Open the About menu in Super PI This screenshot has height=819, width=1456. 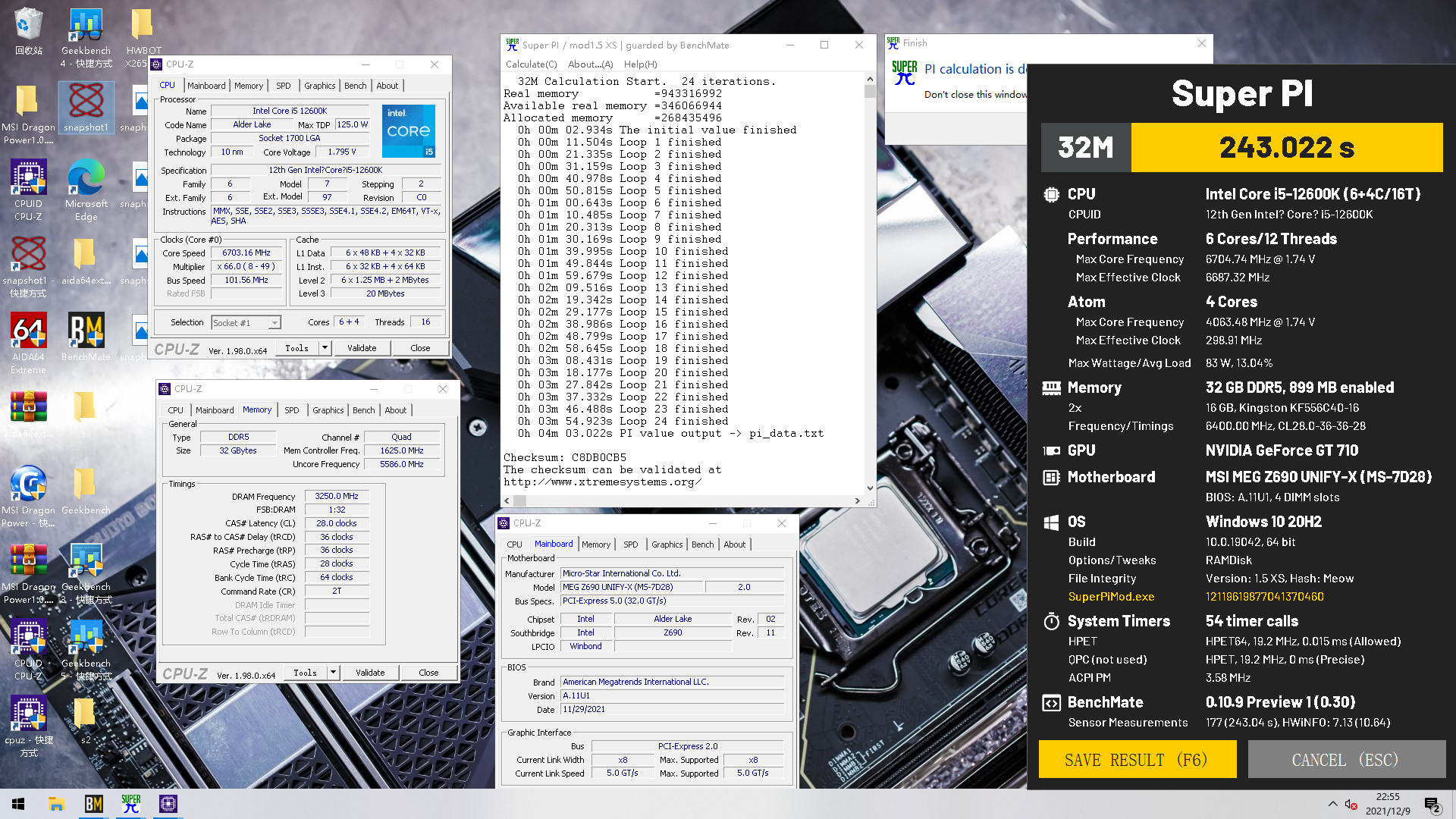[x=590, y=64]
